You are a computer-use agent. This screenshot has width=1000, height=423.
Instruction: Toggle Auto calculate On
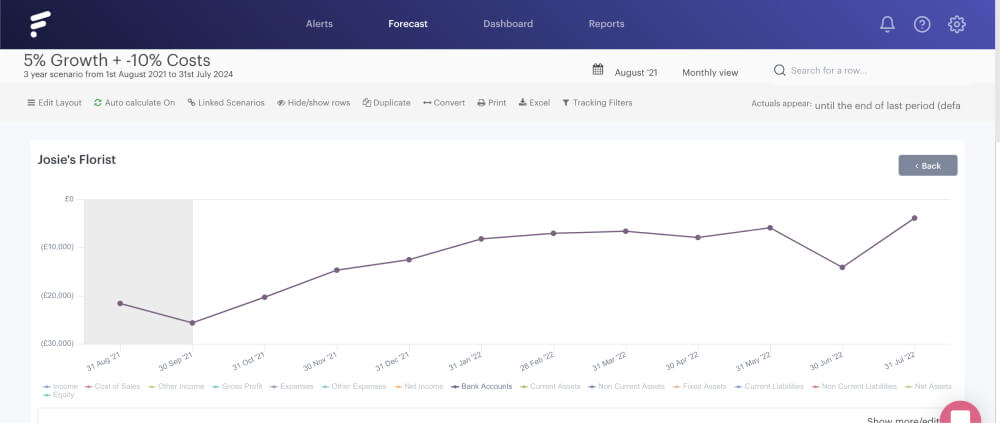pyautogui.click(x=134, y=103)
